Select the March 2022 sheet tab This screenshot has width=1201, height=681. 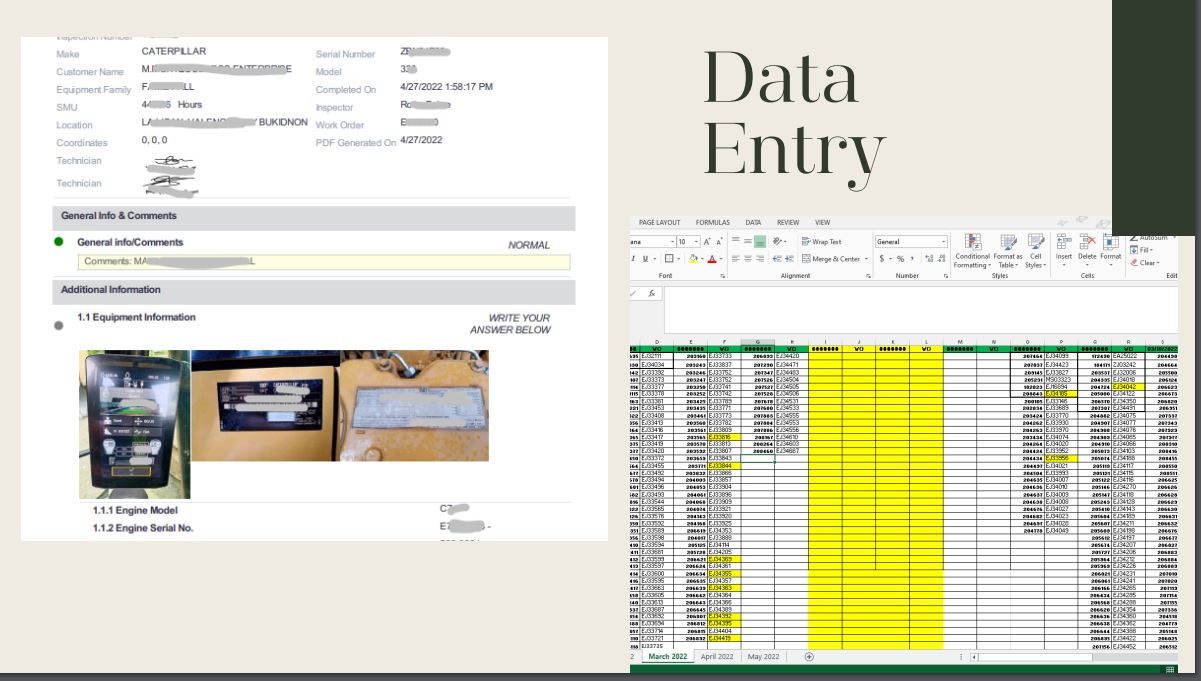(x=666, y=656)
